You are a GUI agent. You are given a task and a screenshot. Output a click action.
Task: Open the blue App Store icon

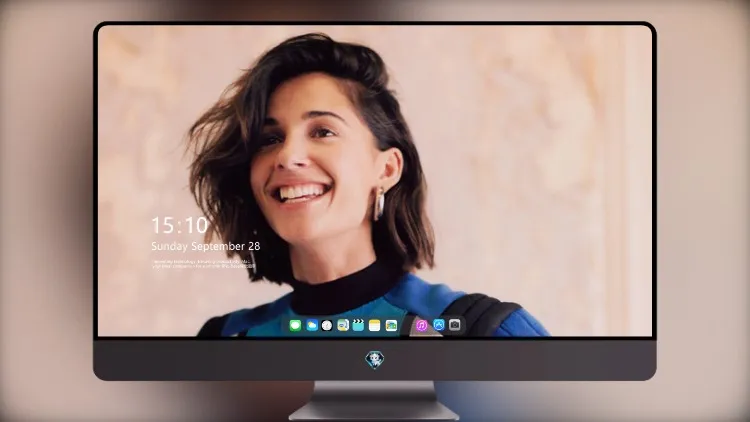click(x=439, y=325)
